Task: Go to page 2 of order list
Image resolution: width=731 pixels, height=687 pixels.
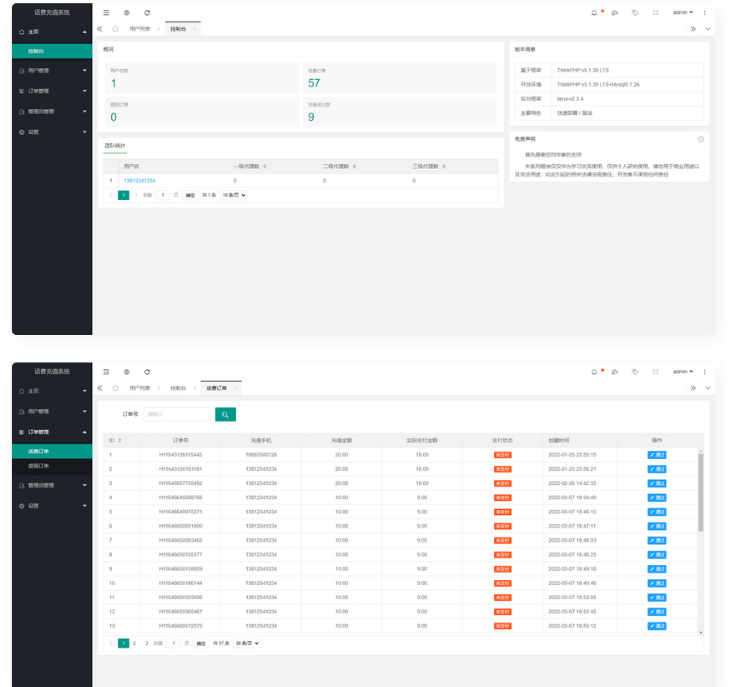Action: pyautogui.click(x=134, y=643)
